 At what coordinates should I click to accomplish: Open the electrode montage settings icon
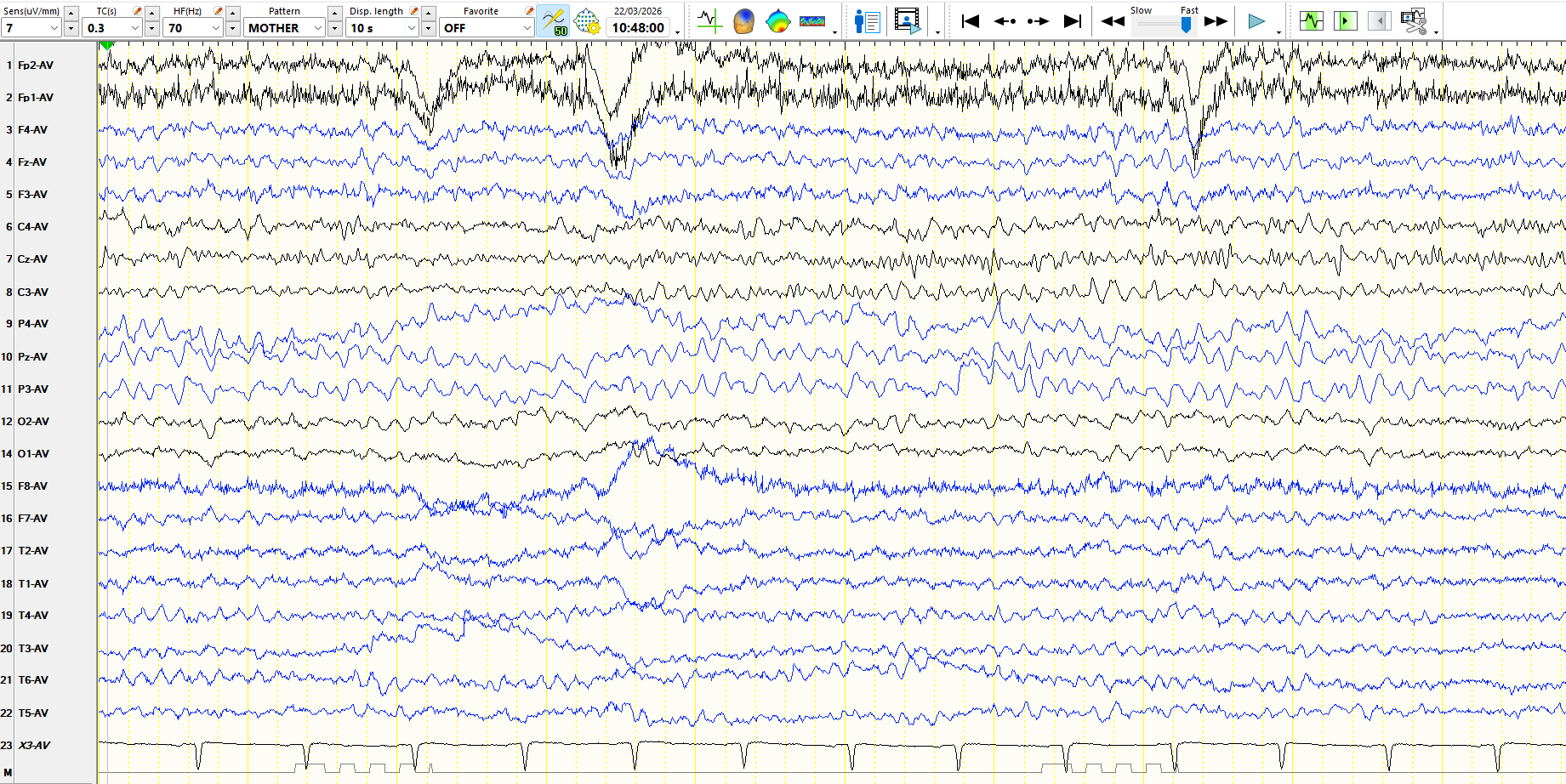click(587, 21)
